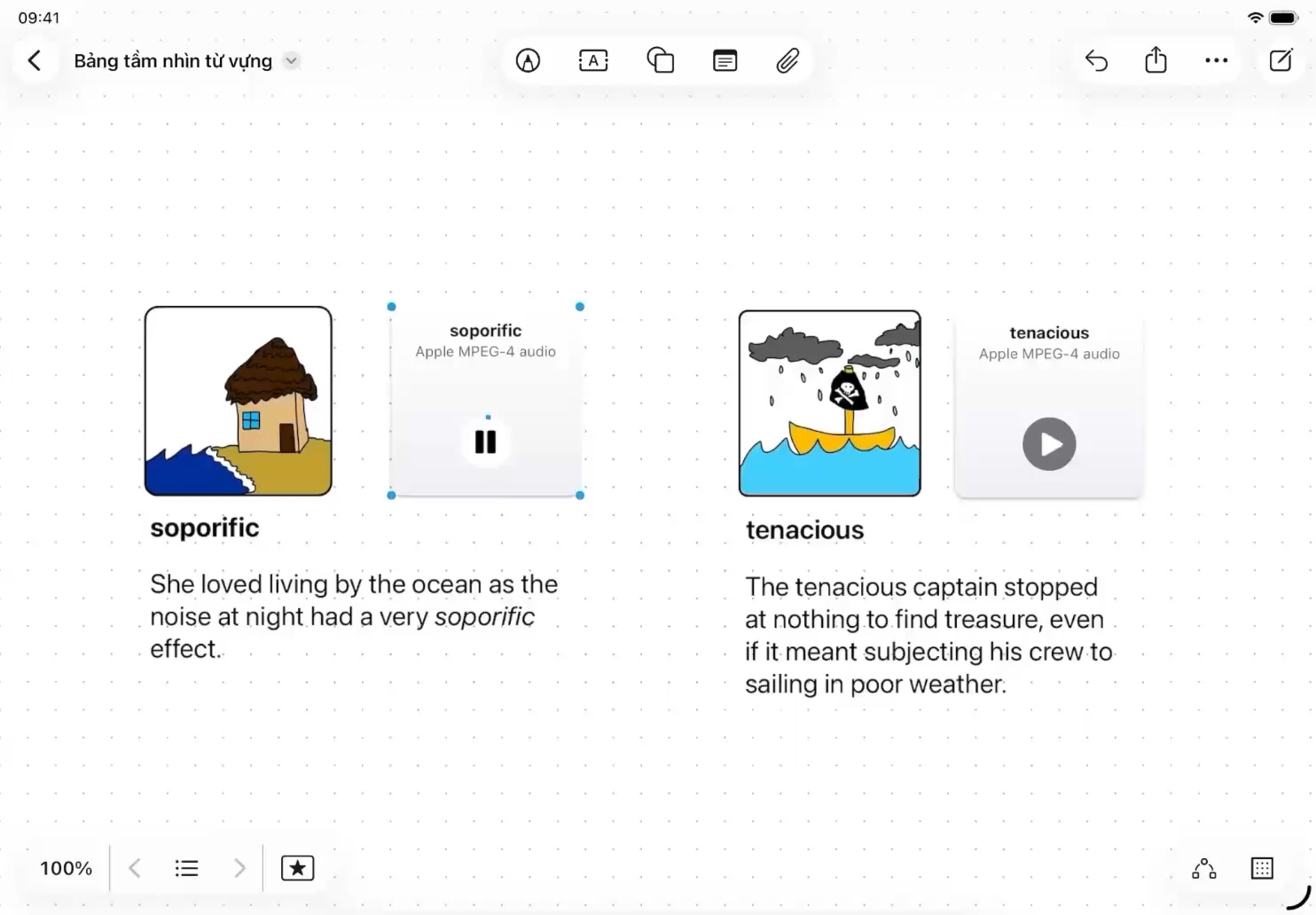Go to the previous scene
This screenshot has height=915, width=1316.
tap(135, 868)
